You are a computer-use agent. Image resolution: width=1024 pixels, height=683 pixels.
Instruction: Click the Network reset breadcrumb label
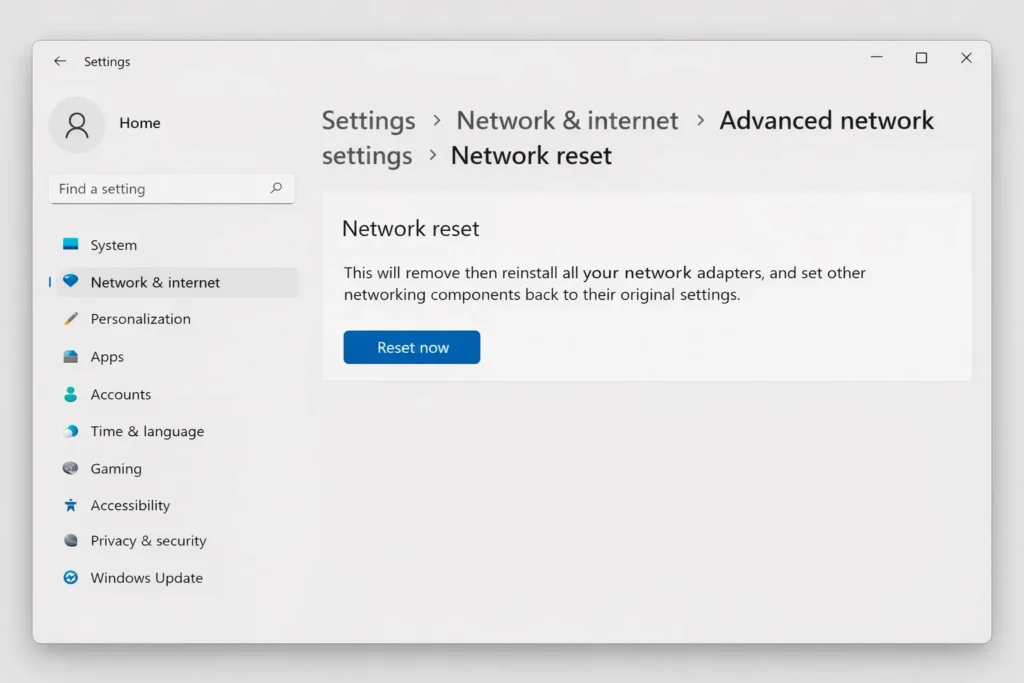pos(530,155)
